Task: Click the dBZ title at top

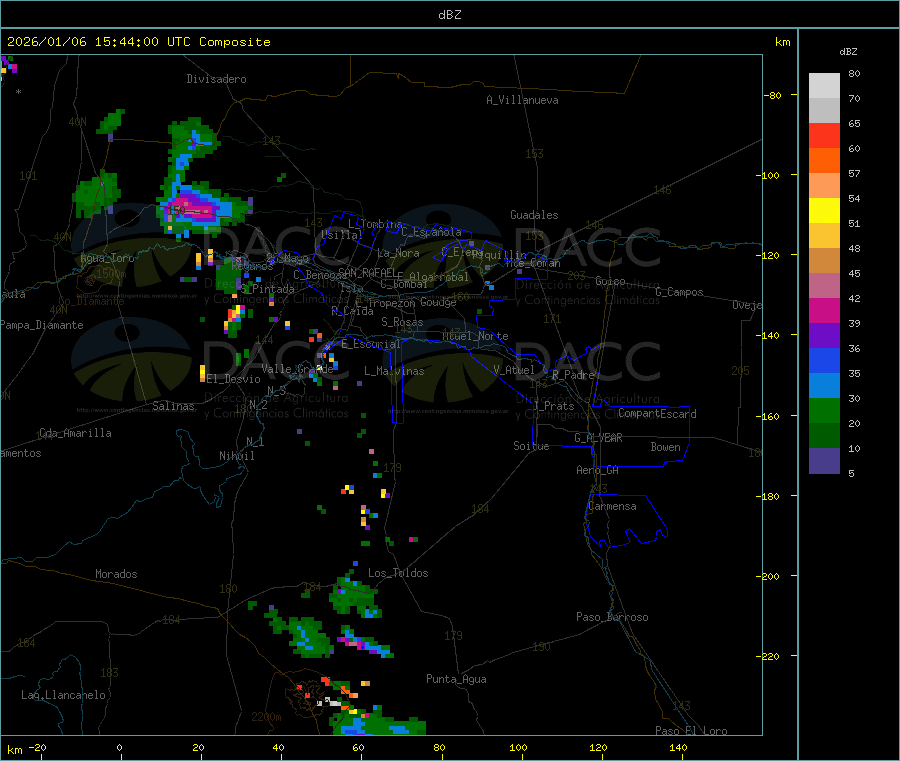Action: [449, 15]
